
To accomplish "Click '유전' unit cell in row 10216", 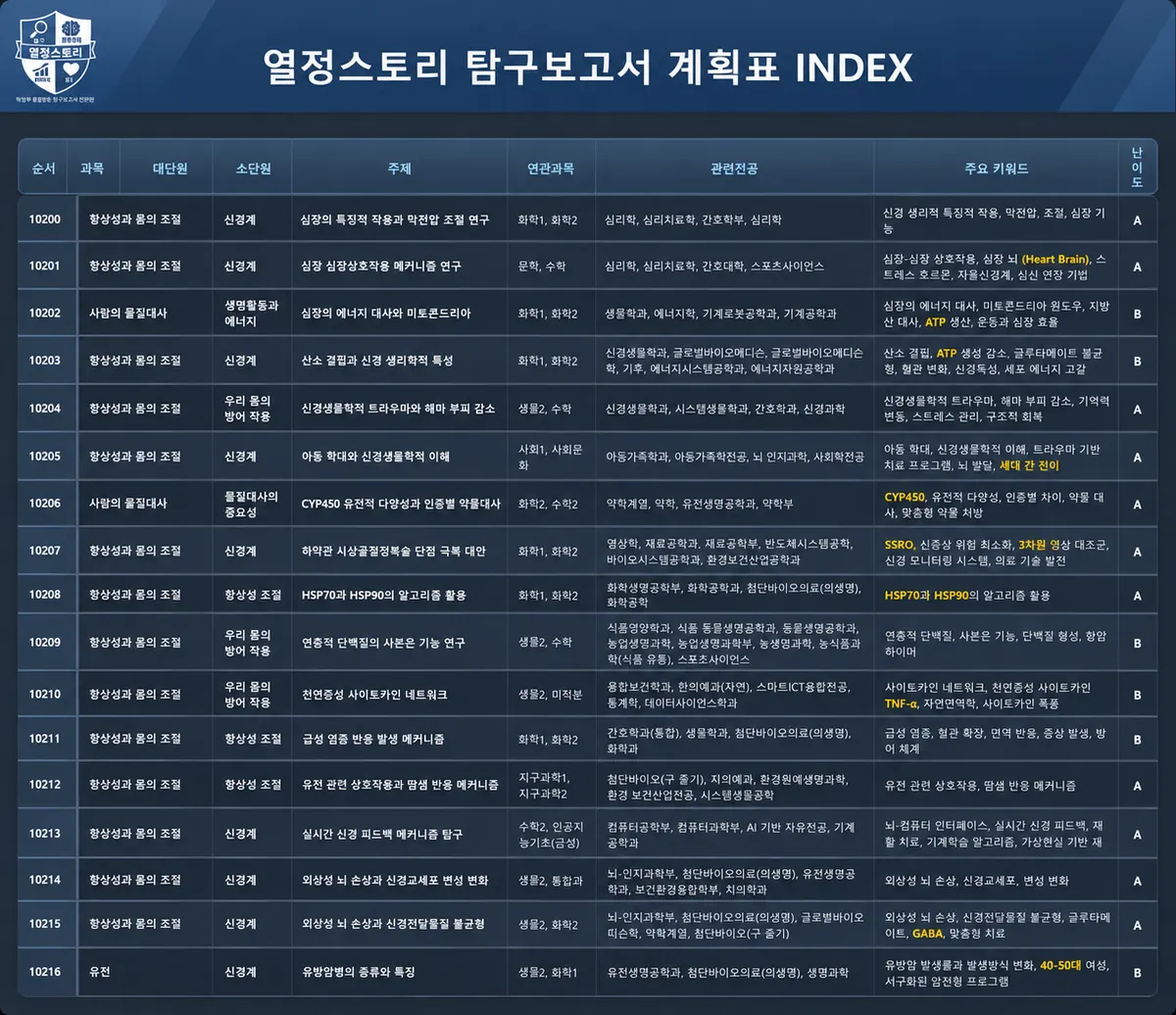I will [100, 972].
